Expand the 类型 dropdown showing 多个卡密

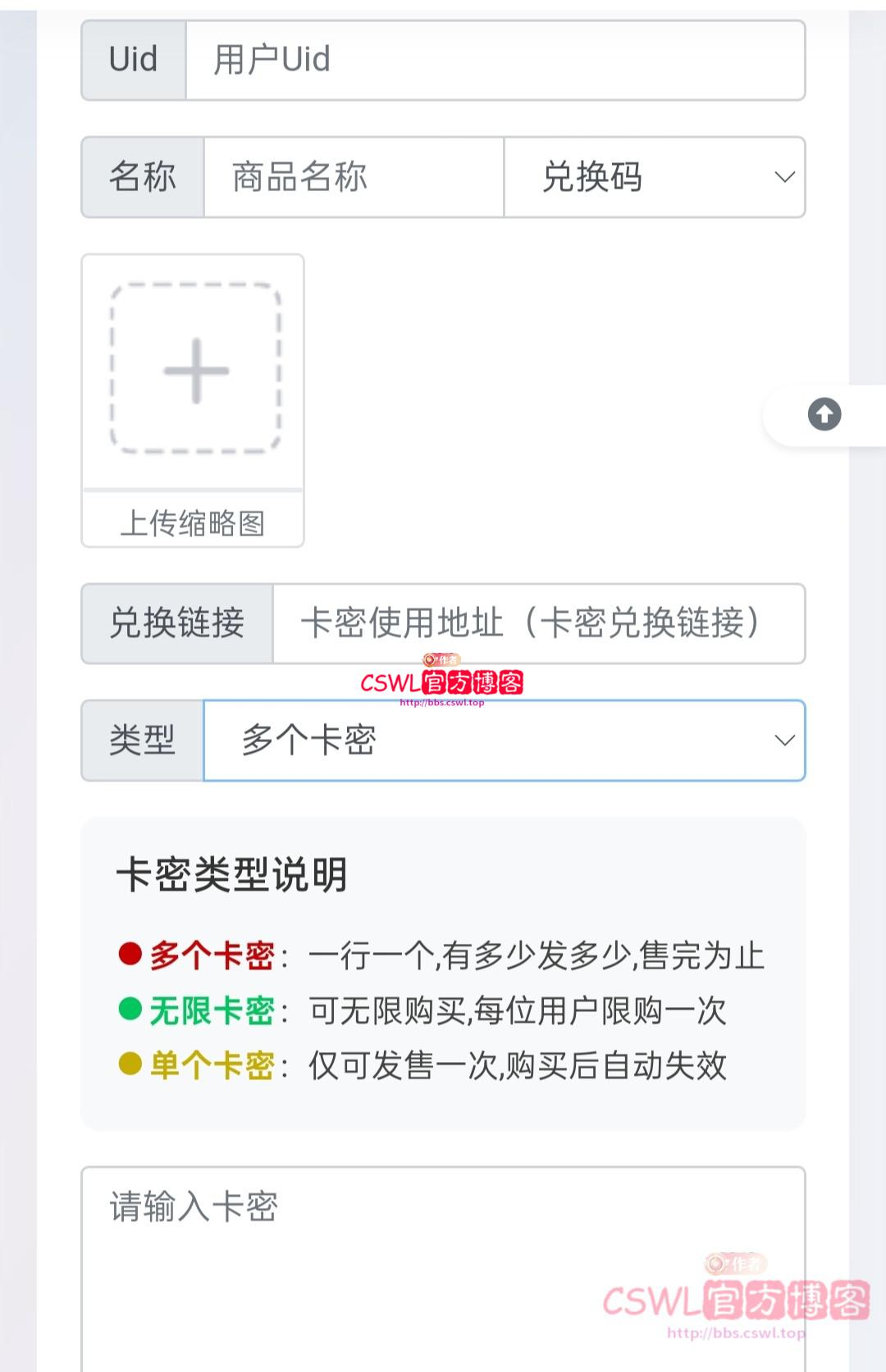tap(504, 741)
